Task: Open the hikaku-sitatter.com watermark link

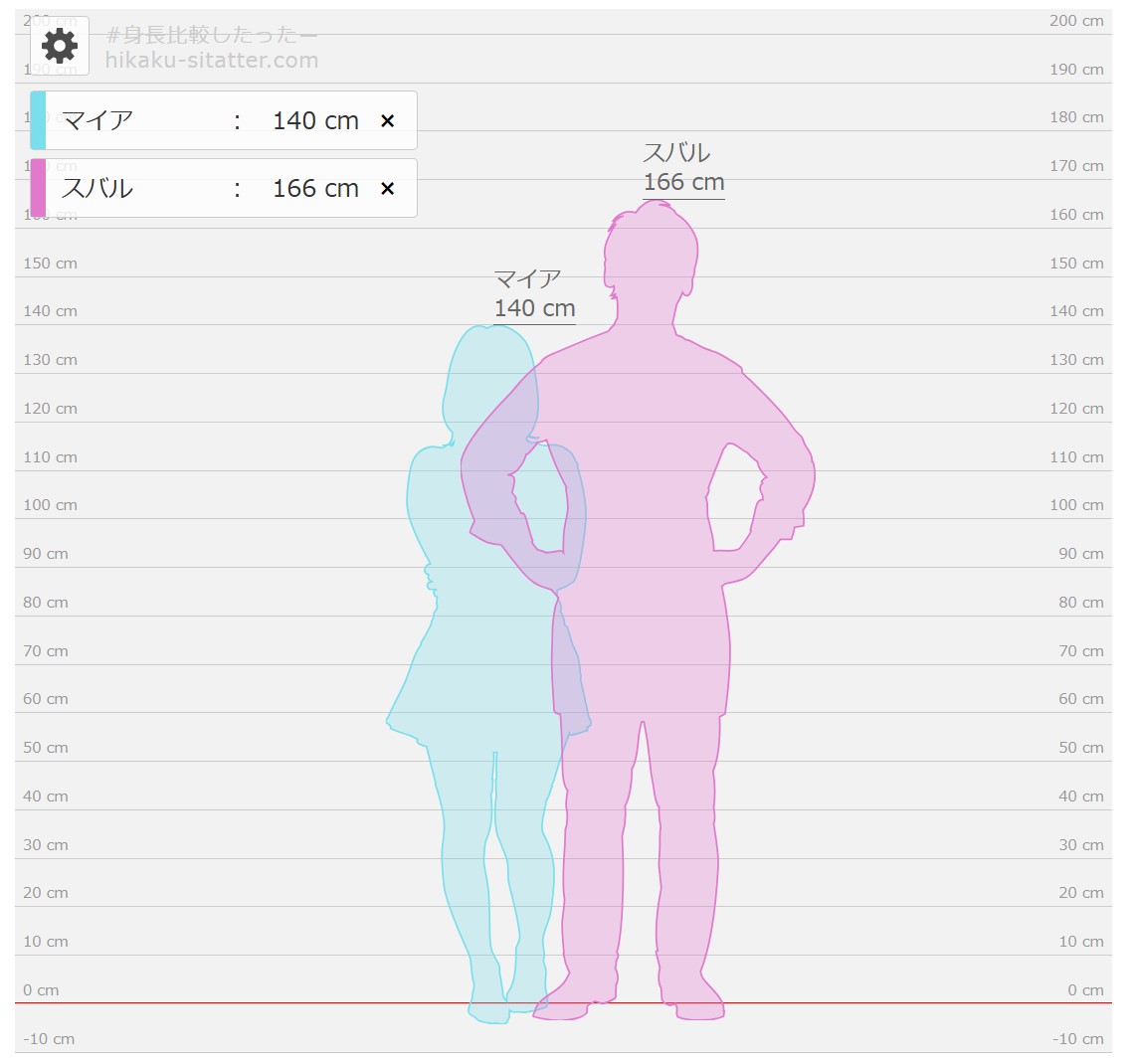Action: tap(212, 60)
